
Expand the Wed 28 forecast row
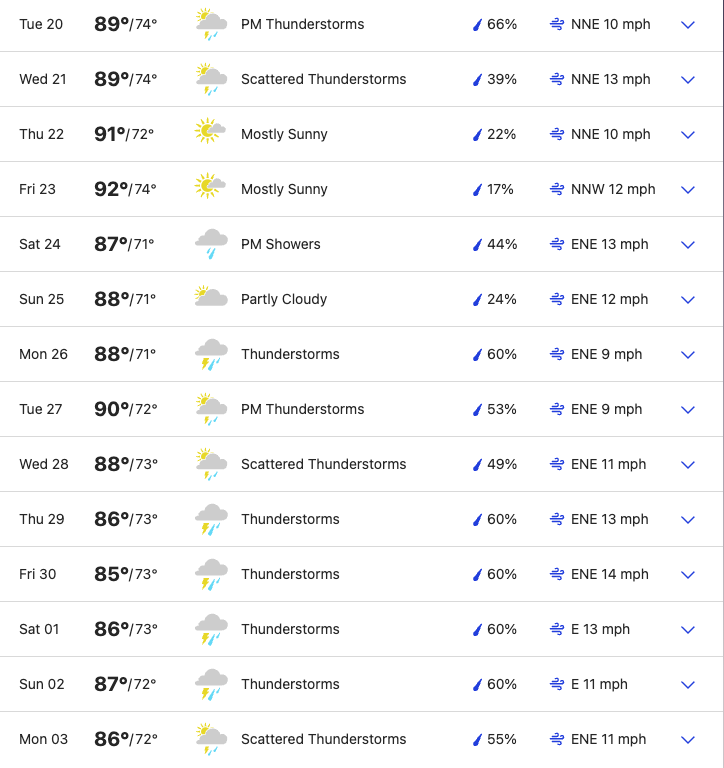[688, 464]
